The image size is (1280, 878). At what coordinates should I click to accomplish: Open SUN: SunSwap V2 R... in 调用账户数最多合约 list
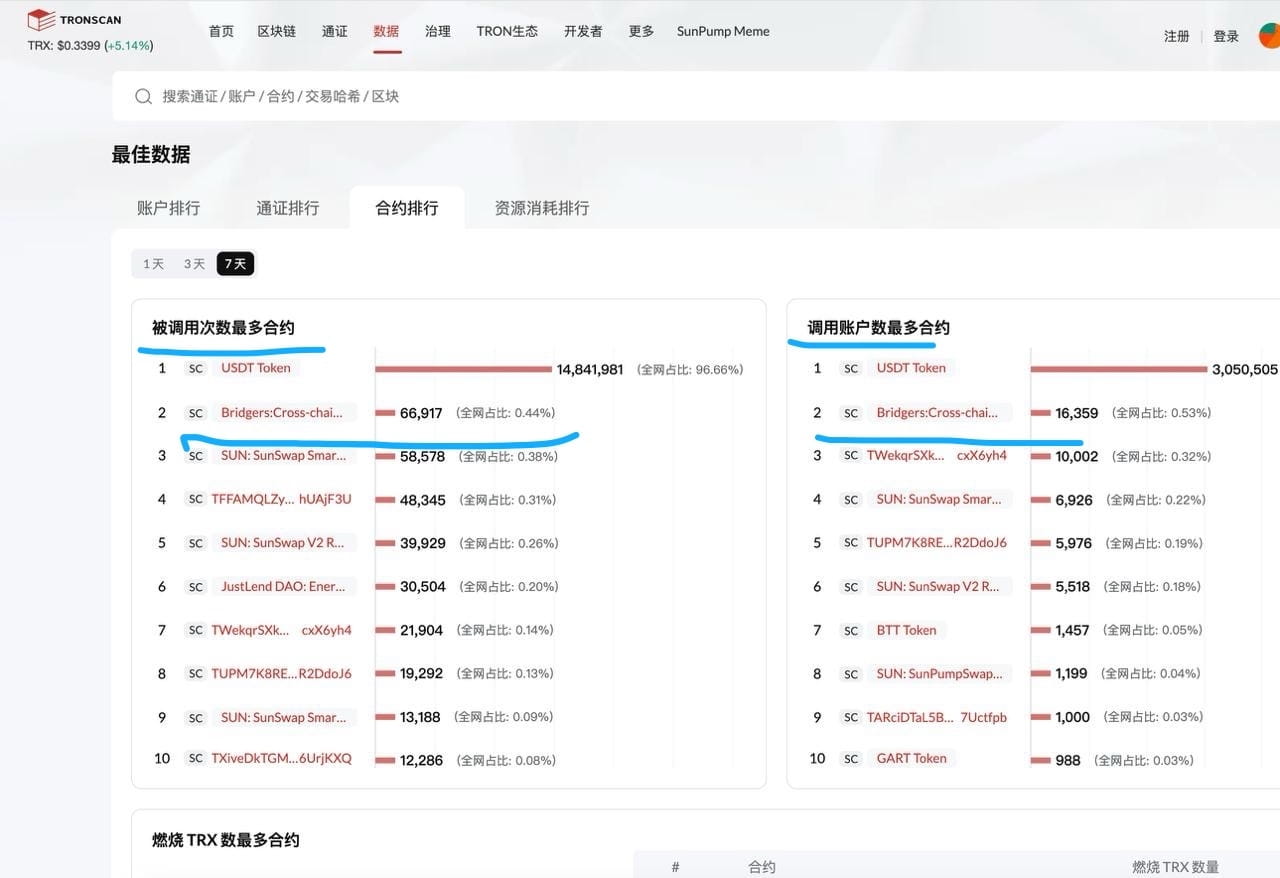tap(938, 587)
